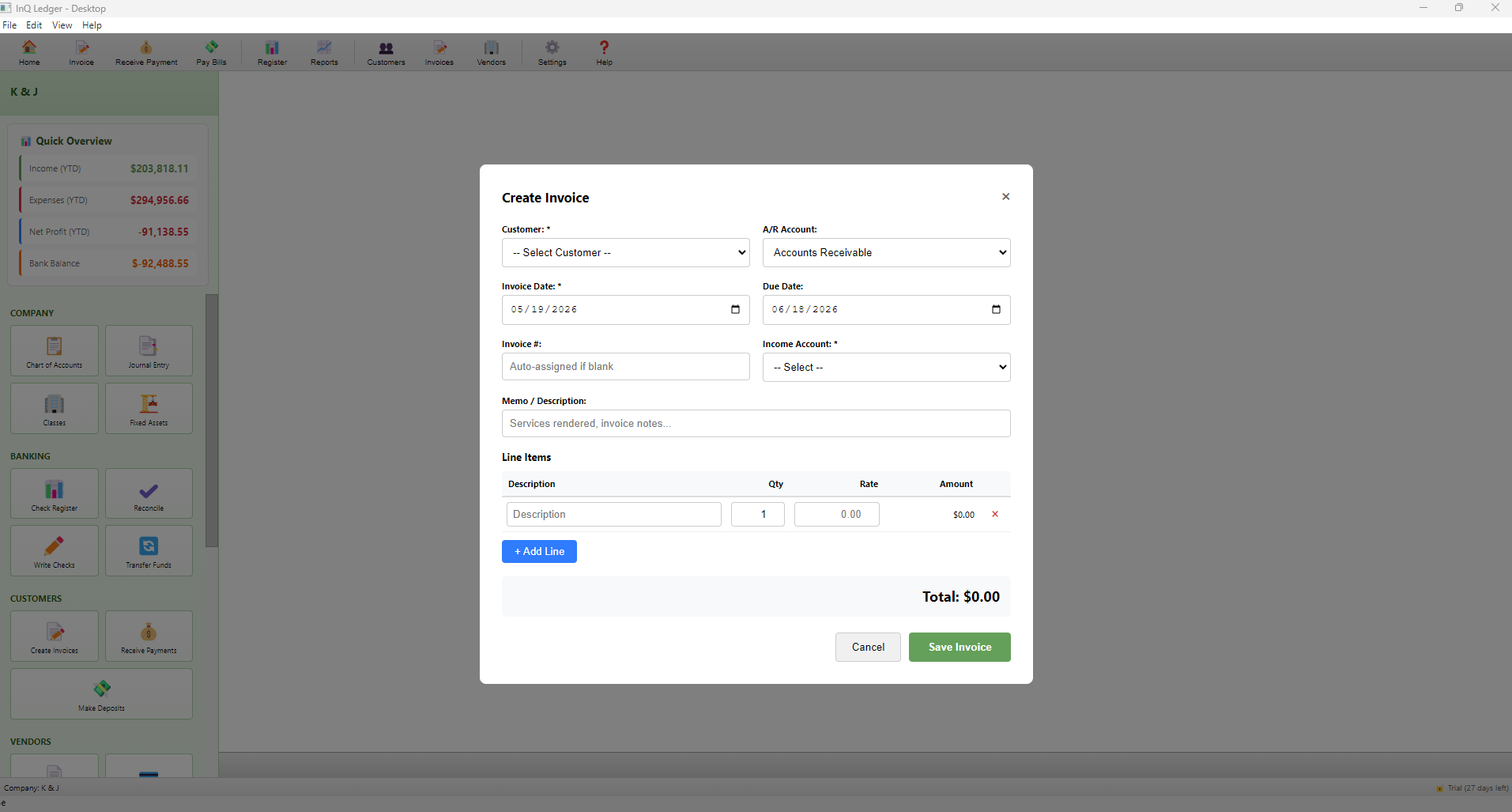Open Receive Payment from the toolbar

[x=146, y=52]
